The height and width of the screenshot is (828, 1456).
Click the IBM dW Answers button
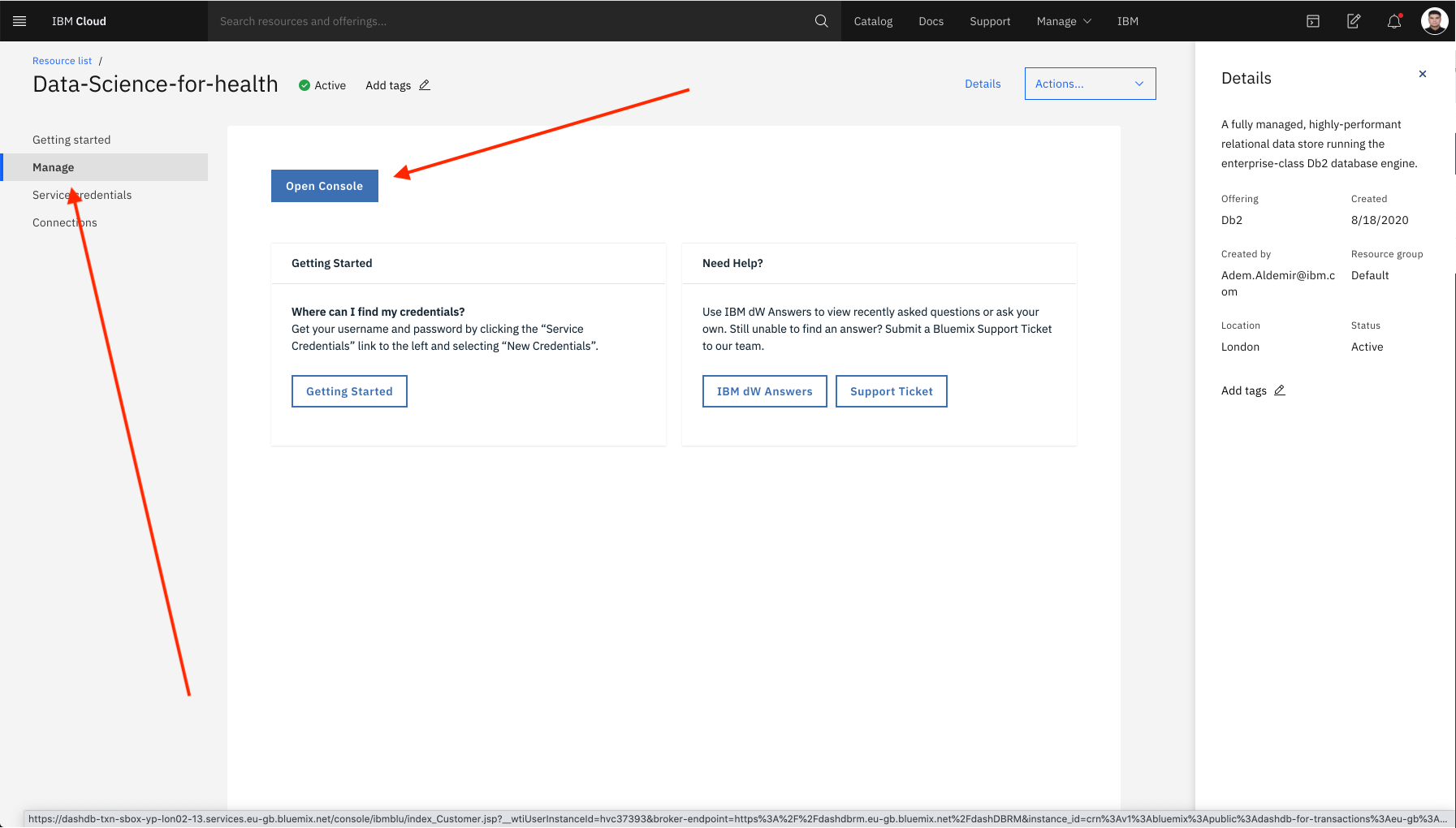click(764, 391)
